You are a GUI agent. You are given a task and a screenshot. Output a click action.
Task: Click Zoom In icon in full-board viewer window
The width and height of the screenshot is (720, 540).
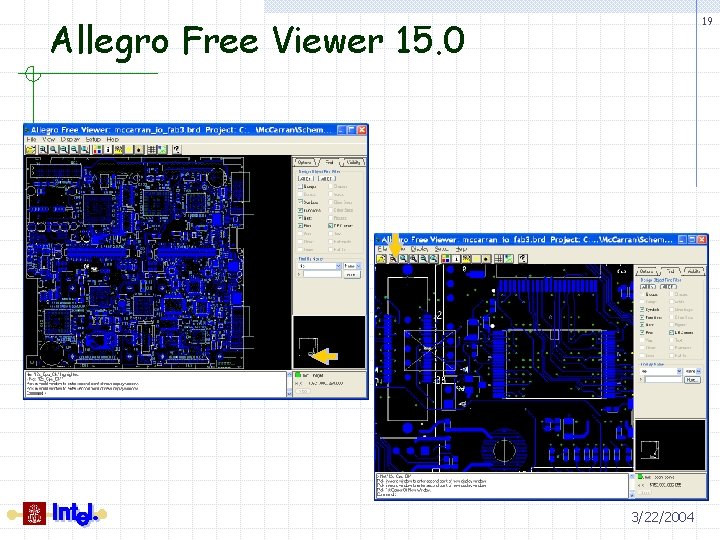coord(63,149)
